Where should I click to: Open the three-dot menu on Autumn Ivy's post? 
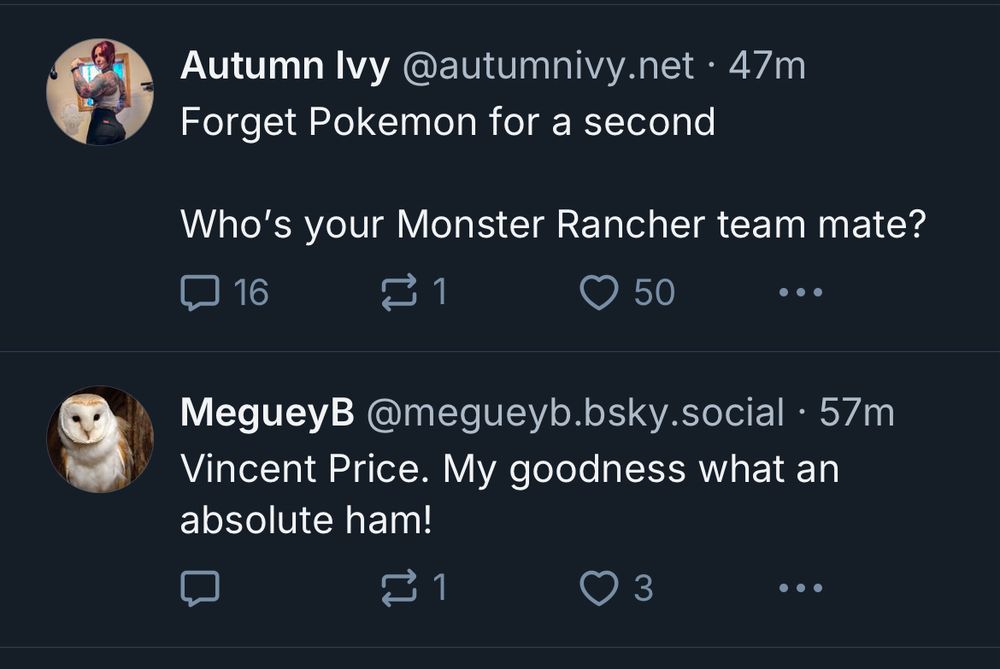click(800, 291)
